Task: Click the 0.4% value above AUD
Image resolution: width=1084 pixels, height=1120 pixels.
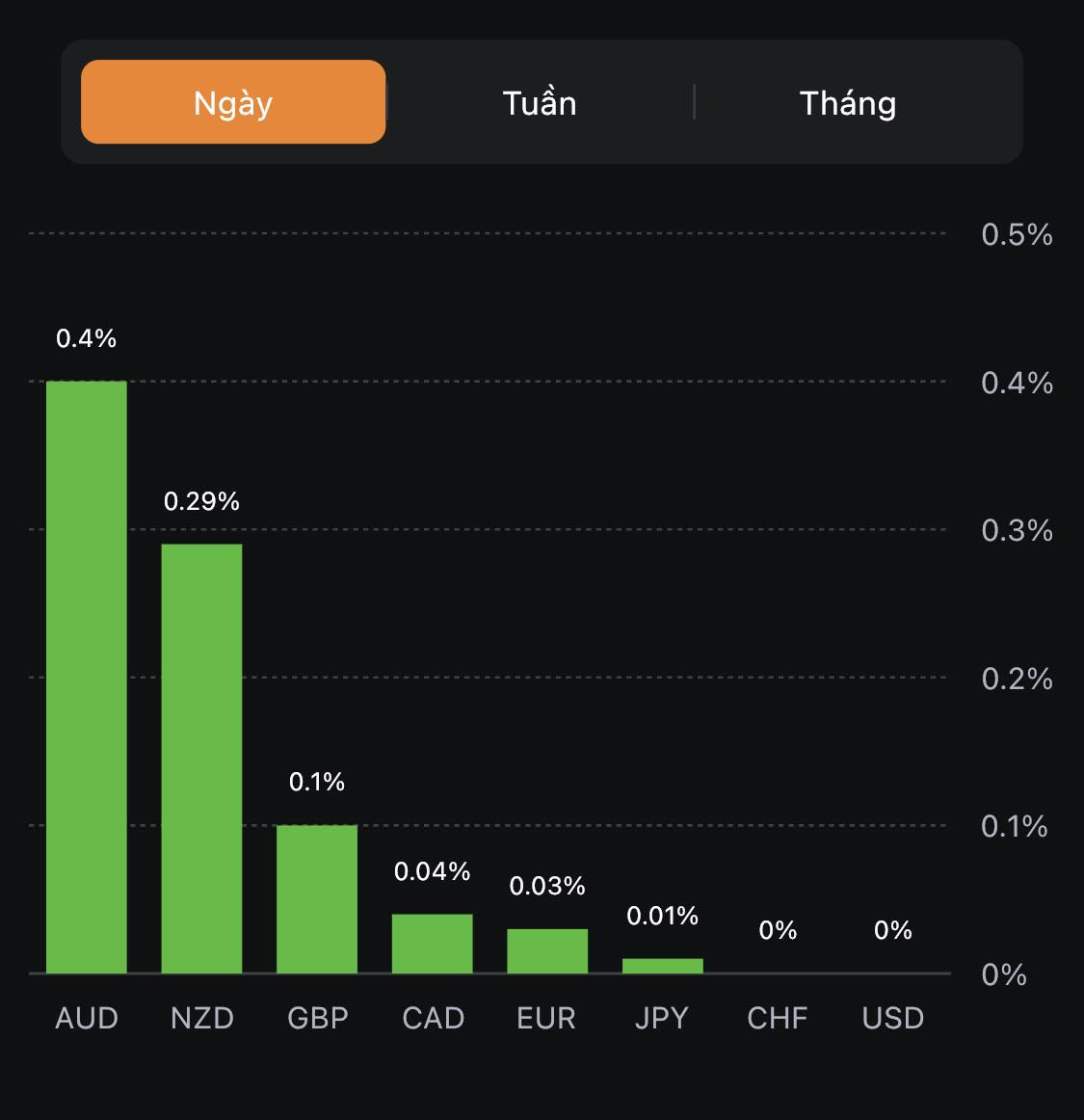Action: tap(87, 338)
